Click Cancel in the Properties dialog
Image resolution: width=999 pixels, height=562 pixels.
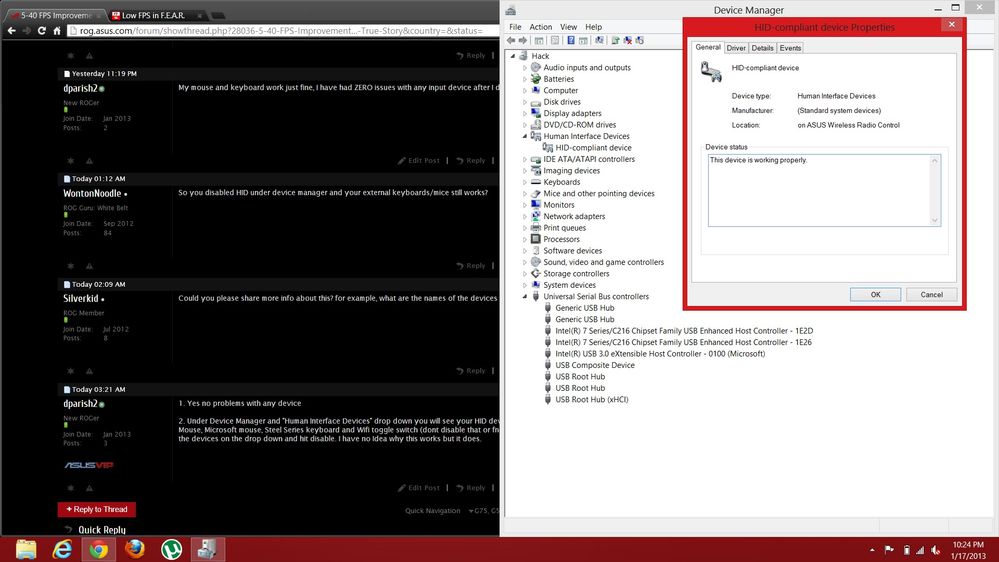pyautogui.click(x=931, y=294)
